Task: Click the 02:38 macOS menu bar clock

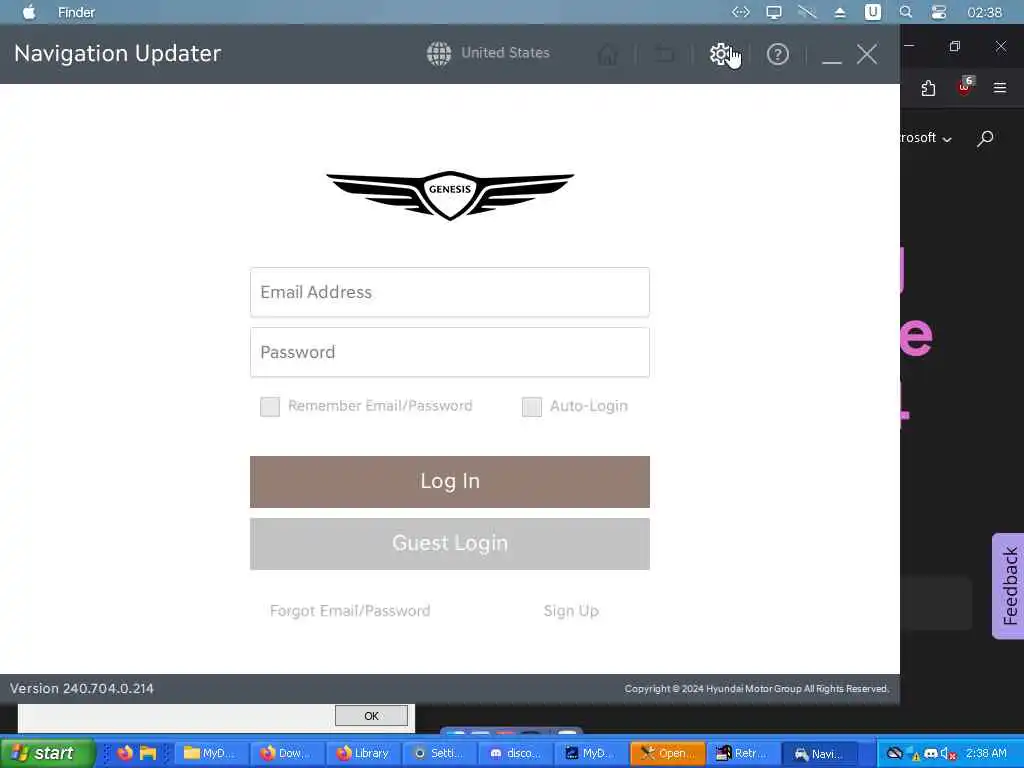Action: pos(984,12)
